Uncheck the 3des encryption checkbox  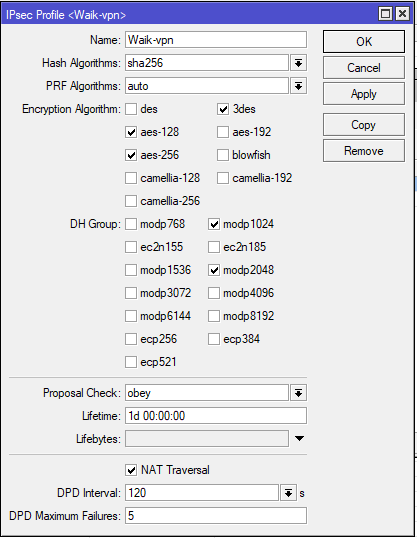pyautogui.click(x=223, y=109)
